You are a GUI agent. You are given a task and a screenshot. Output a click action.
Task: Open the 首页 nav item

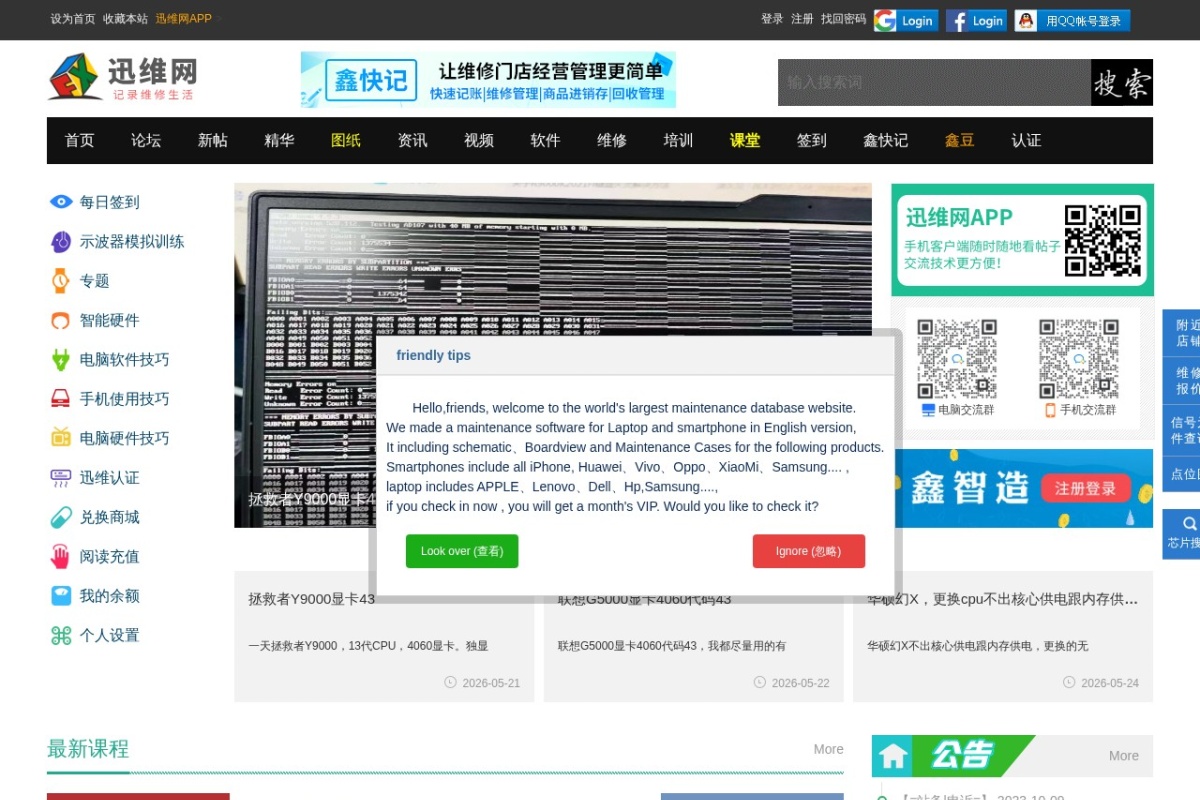click(80, 141)
